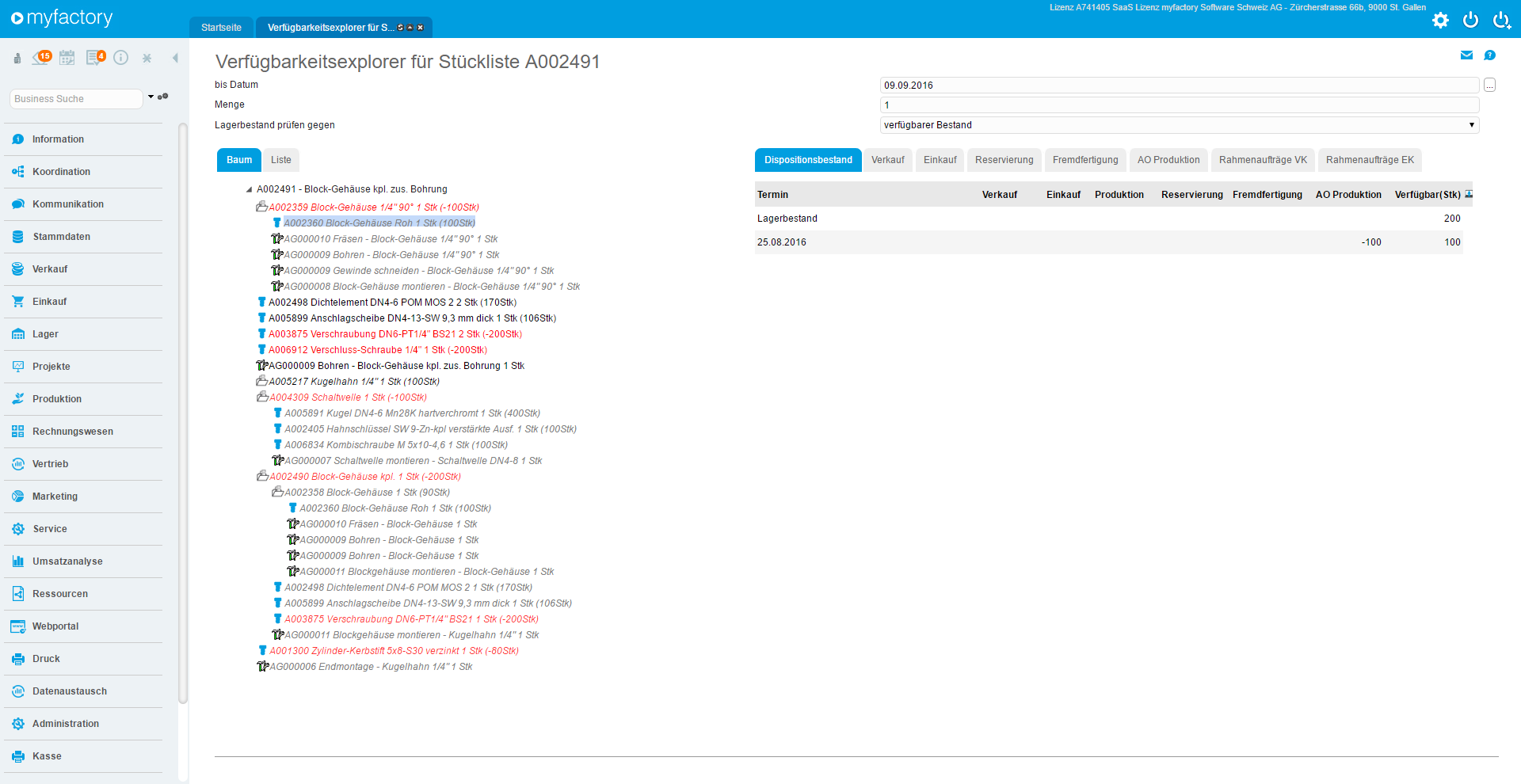Open the settings gear in the top bar

(x=1440, y=21)
